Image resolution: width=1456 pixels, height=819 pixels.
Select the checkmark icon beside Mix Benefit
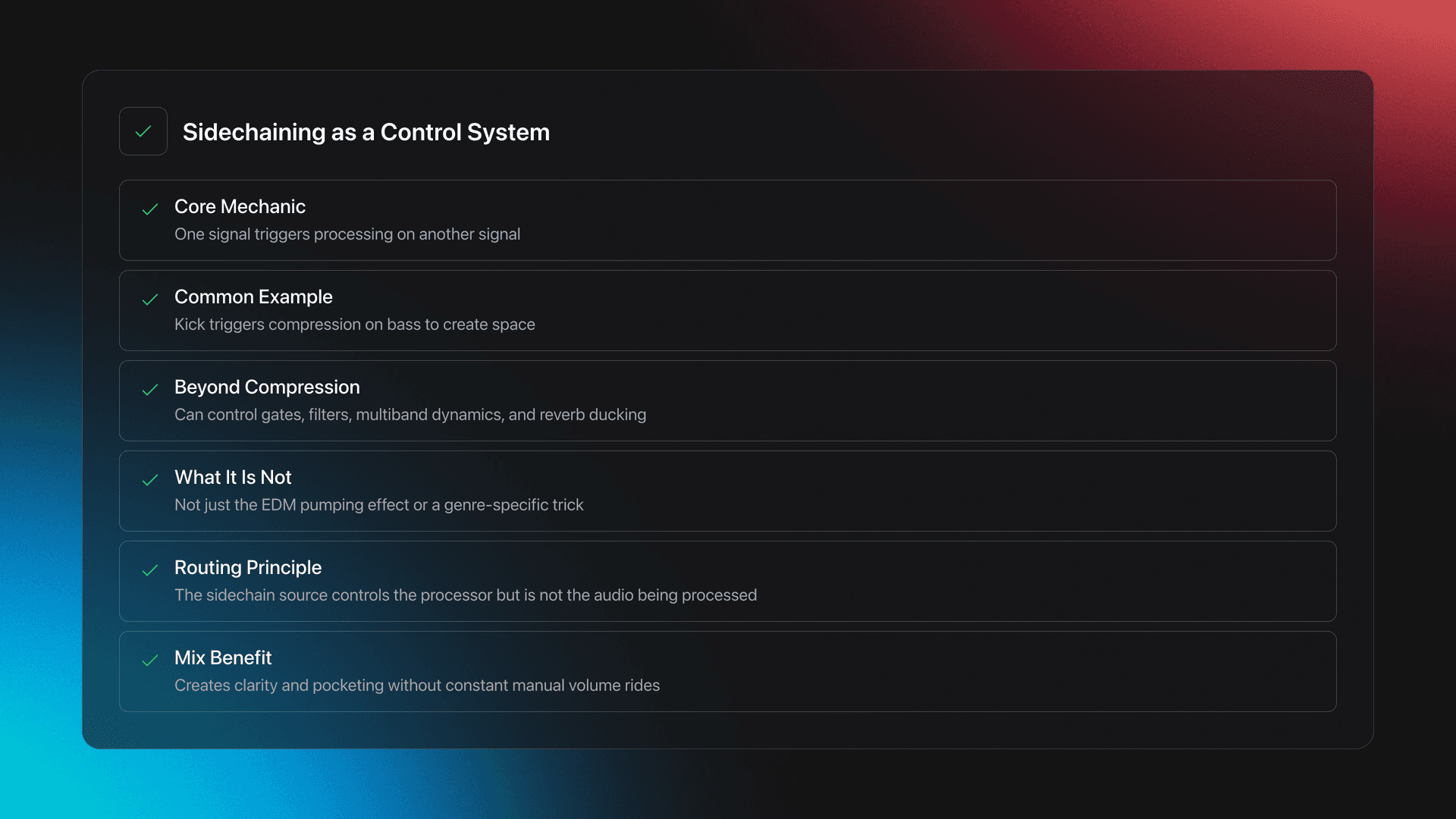click(x=150, y=661)
